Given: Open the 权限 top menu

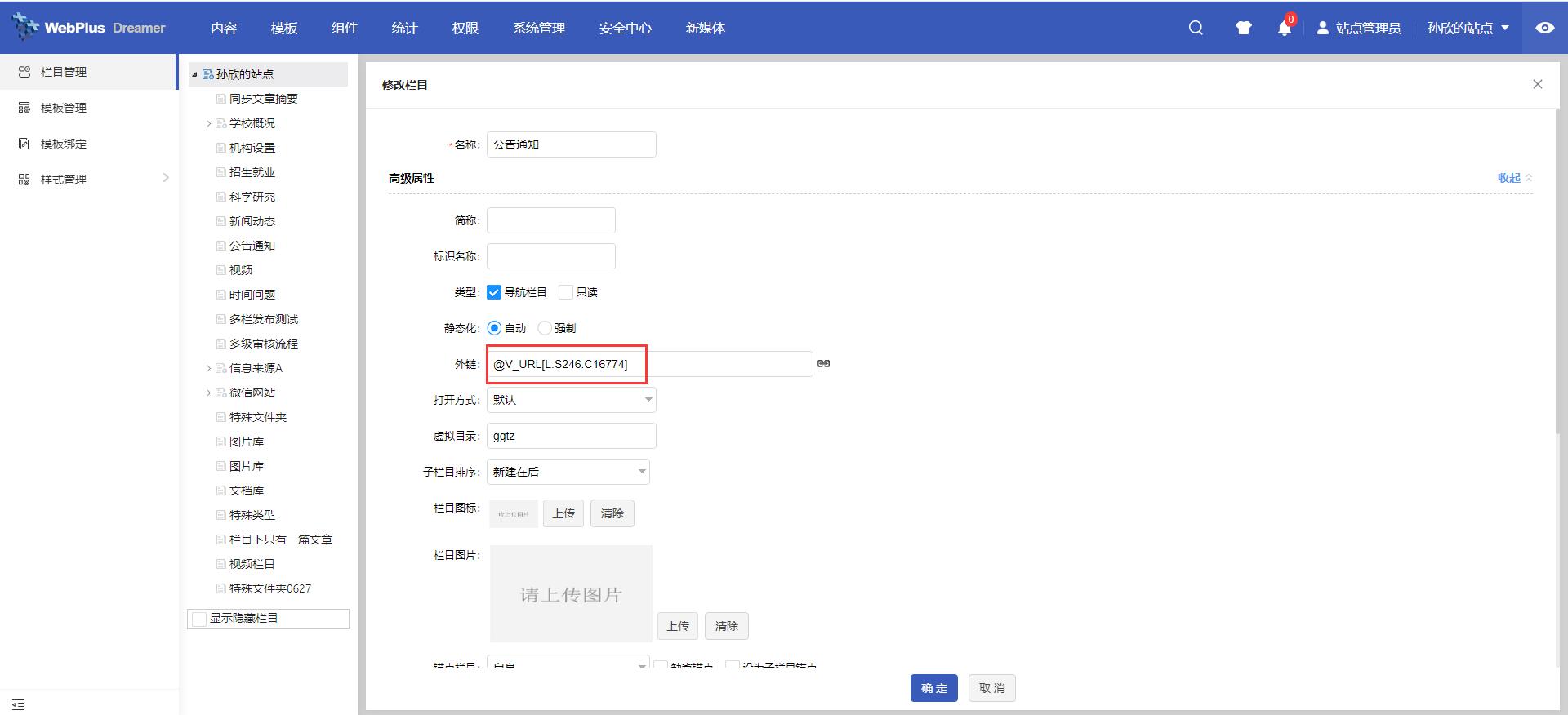Looking at the screenshot, I should coord(465,28).
